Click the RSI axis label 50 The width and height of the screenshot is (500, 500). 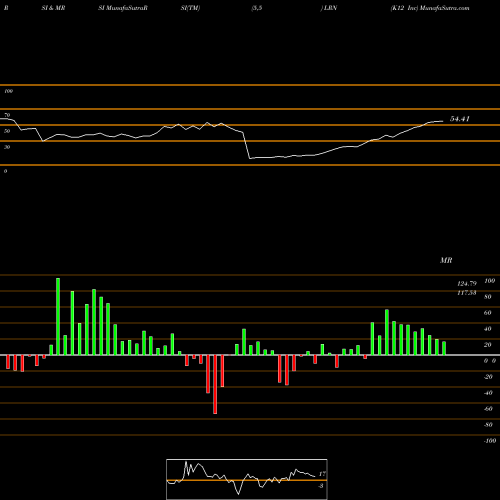tap(7, 131)
